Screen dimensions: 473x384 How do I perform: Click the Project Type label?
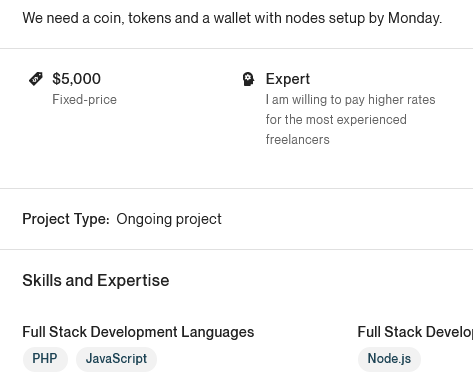(66, 219)
